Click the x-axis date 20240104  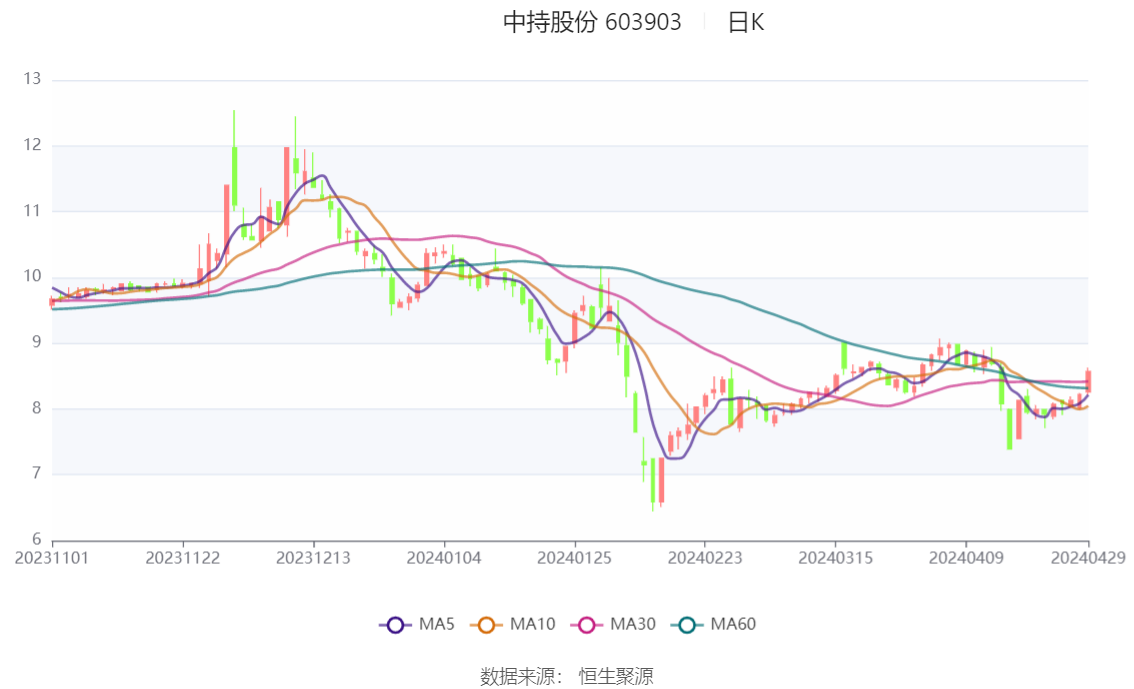[x=444, y=558]
